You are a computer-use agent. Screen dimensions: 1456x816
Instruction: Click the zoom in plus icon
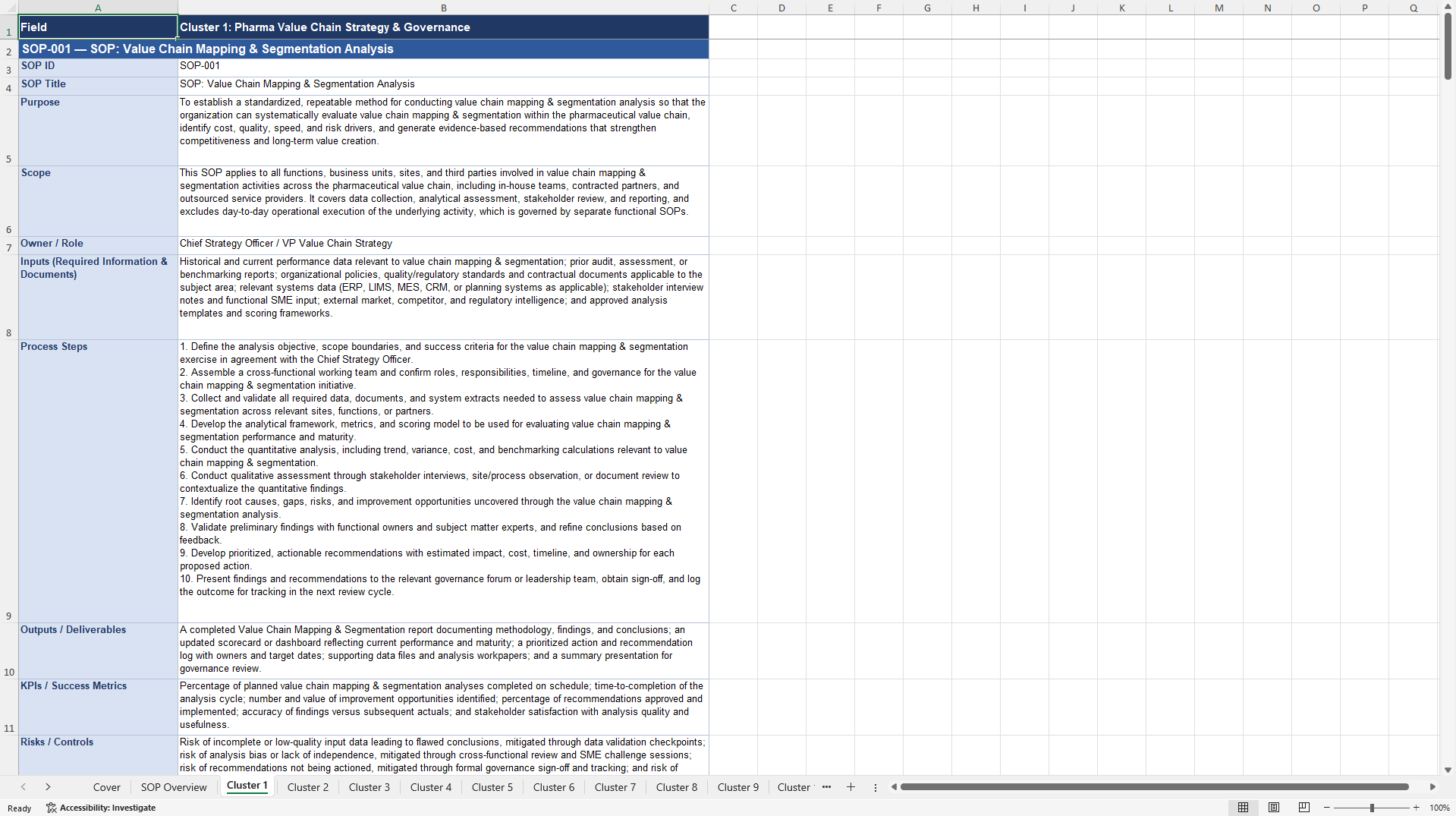tap(1416, 808)
